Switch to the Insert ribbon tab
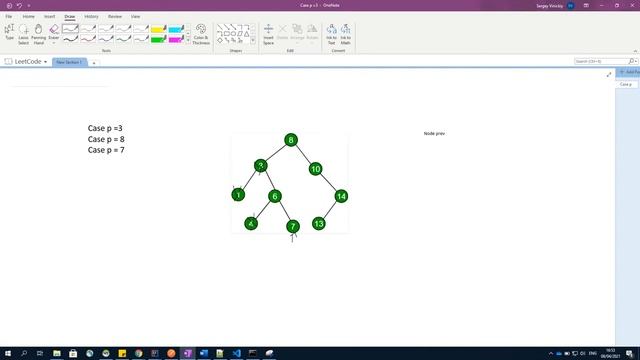Viewport: 640px width, 360px height. pyautogui.click(x=49, y=16)
